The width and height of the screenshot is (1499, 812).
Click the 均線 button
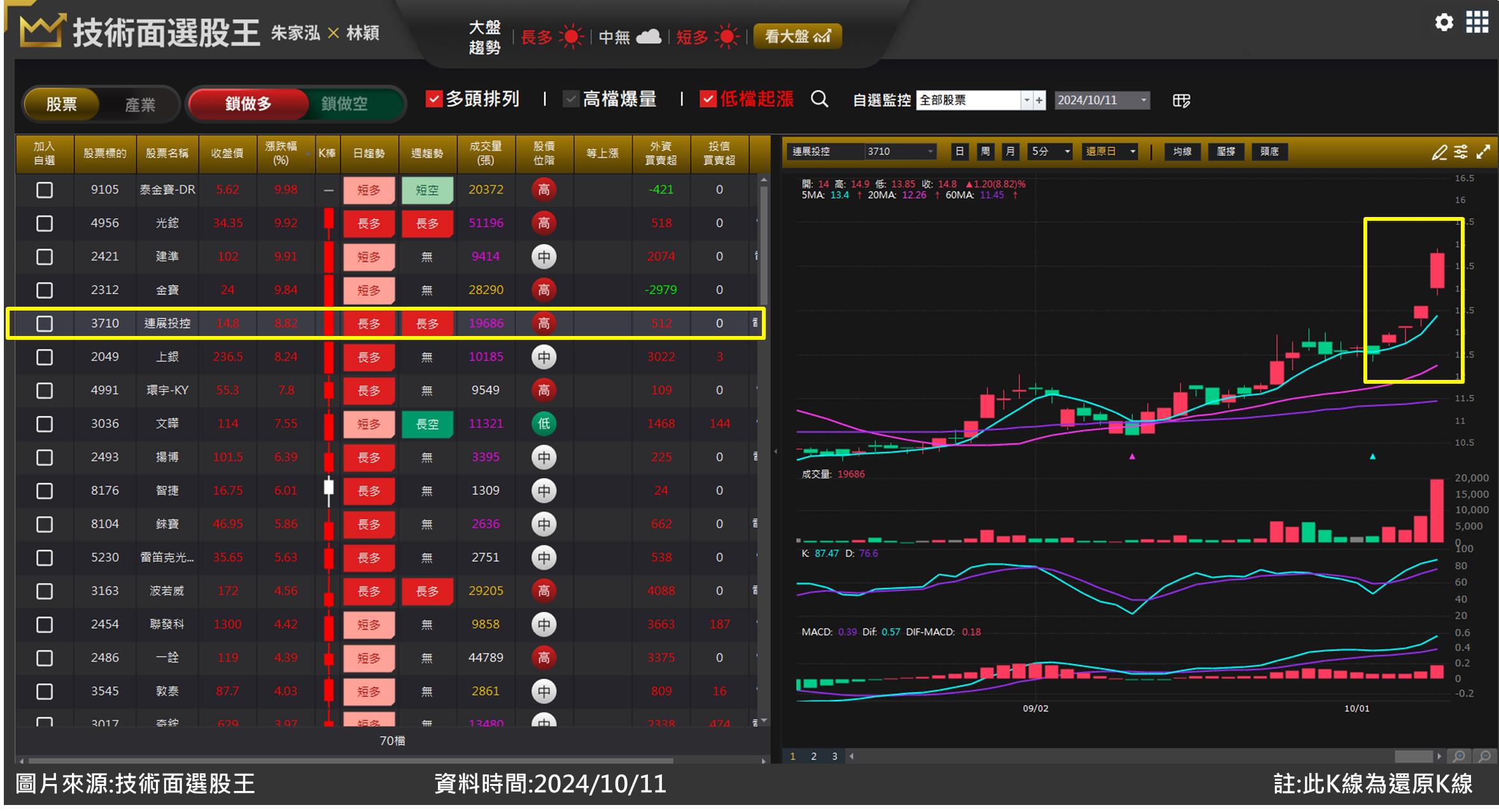click(x=1182, y=151)
